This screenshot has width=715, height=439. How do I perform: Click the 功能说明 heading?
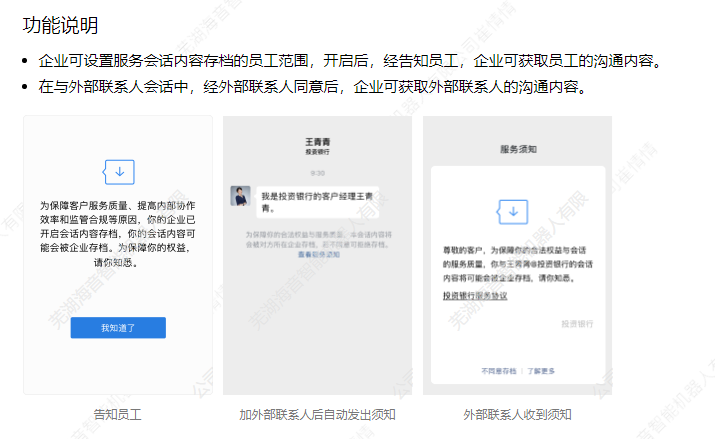[x=60, y=24]
